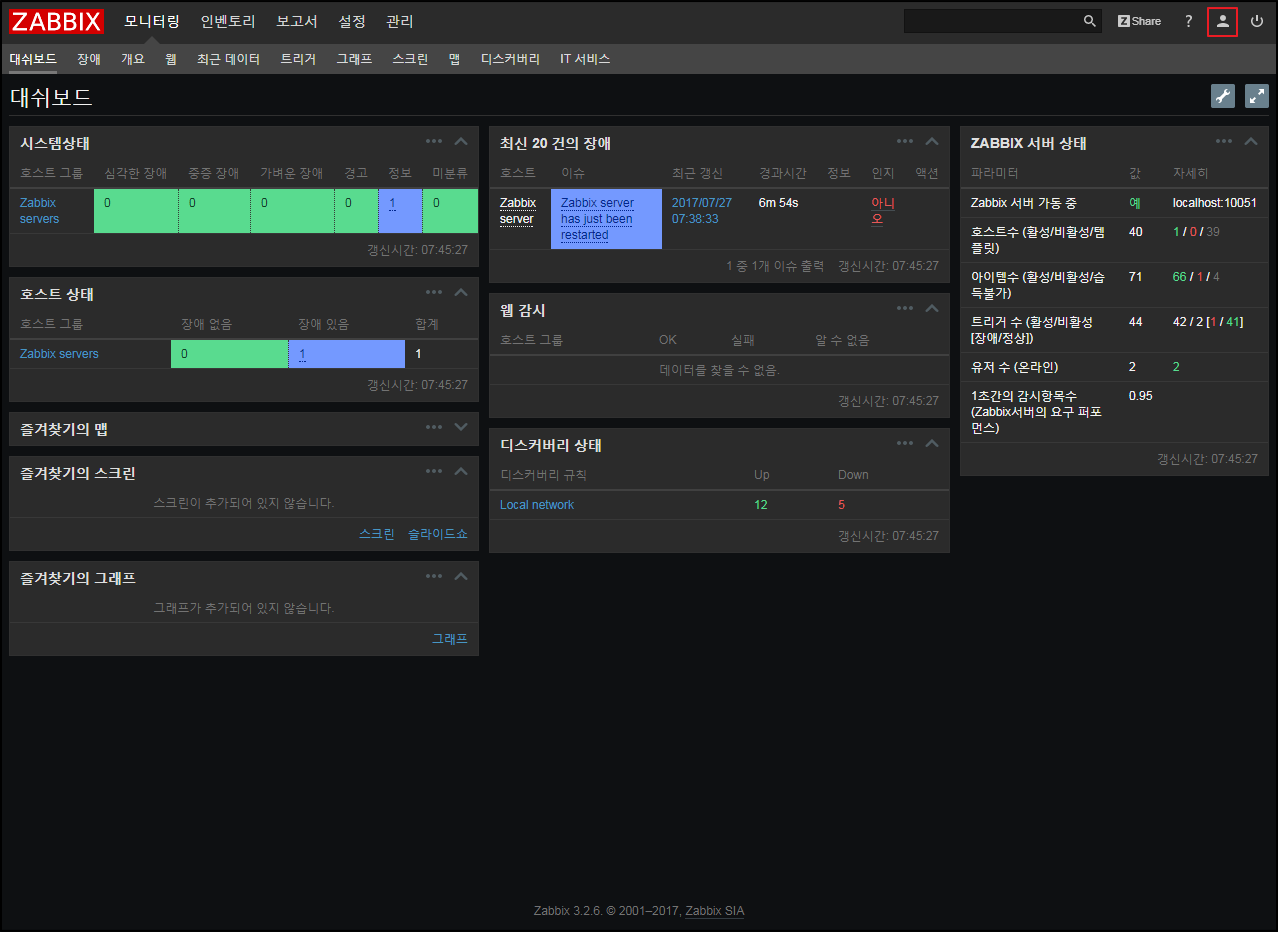This screenshot has width=1278, height=932.
Task: Click the 아니오 acknowledge link
Action: (x=883, y=211)
